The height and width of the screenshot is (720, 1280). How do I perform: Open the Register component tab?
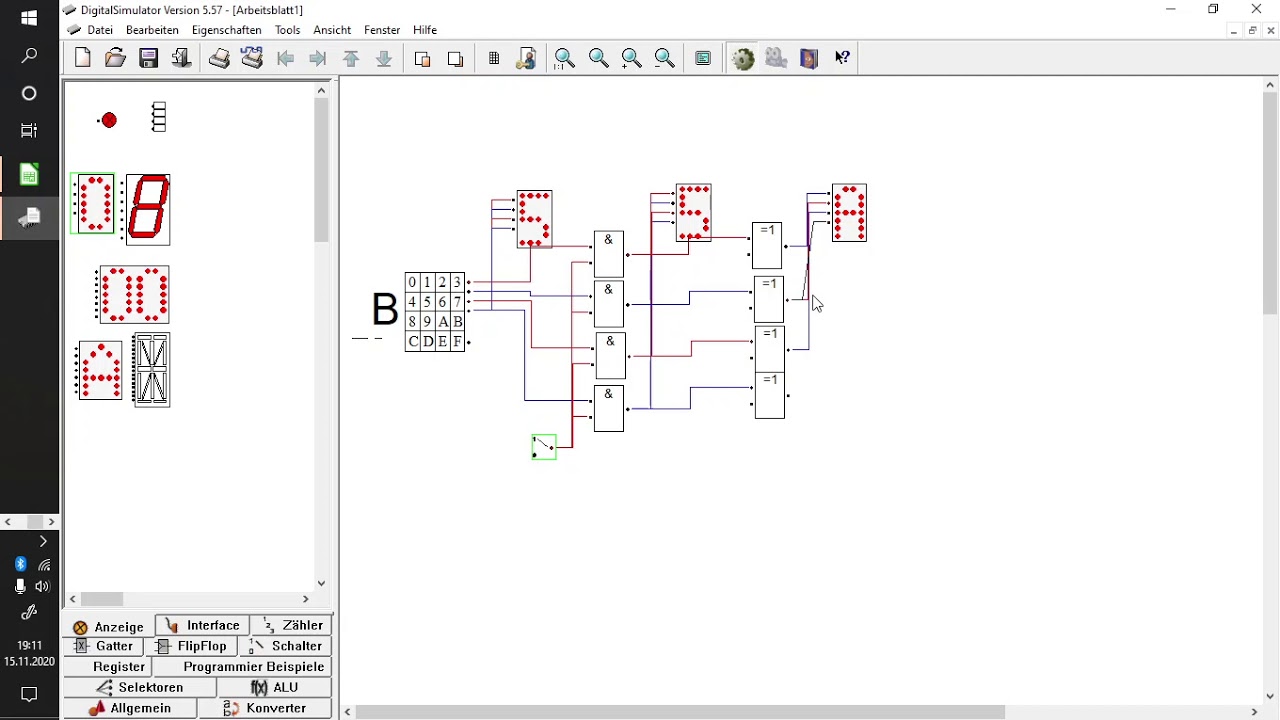click(109, 667)
